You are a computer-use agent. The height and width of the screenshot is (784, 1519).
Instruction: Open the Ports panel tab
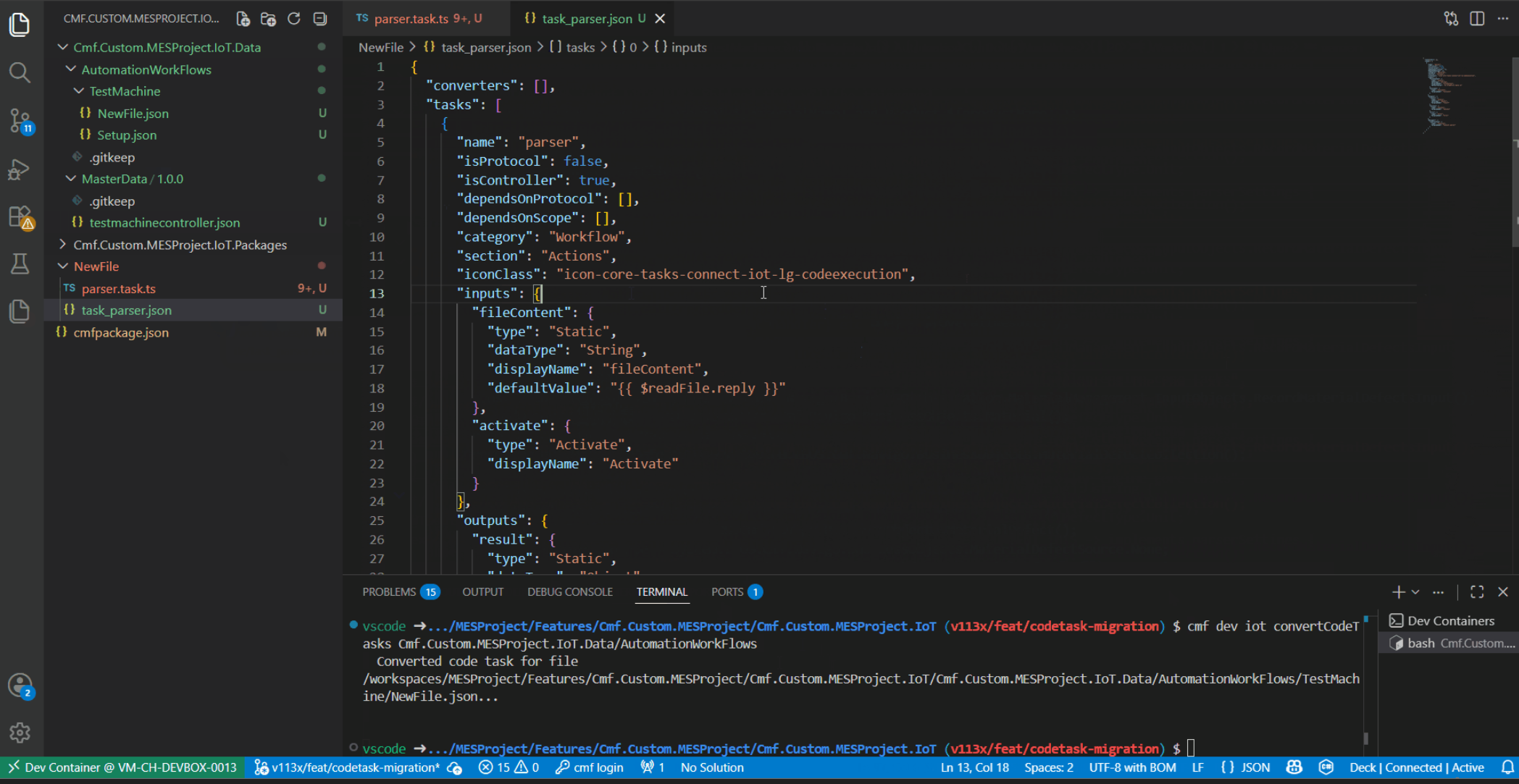point(736,592)
